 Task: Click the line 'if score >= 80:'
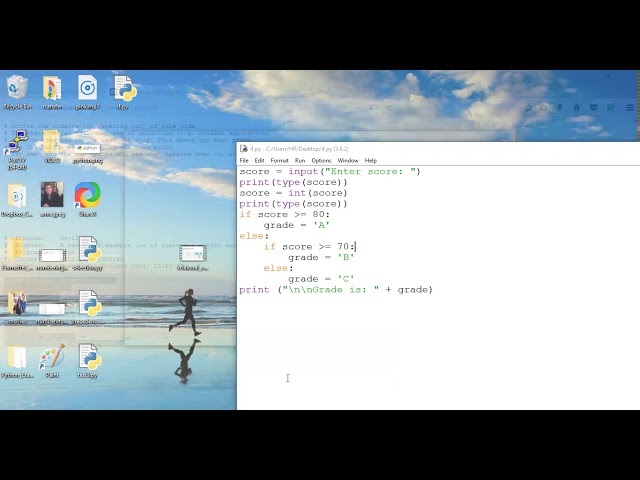coord(284,214)
